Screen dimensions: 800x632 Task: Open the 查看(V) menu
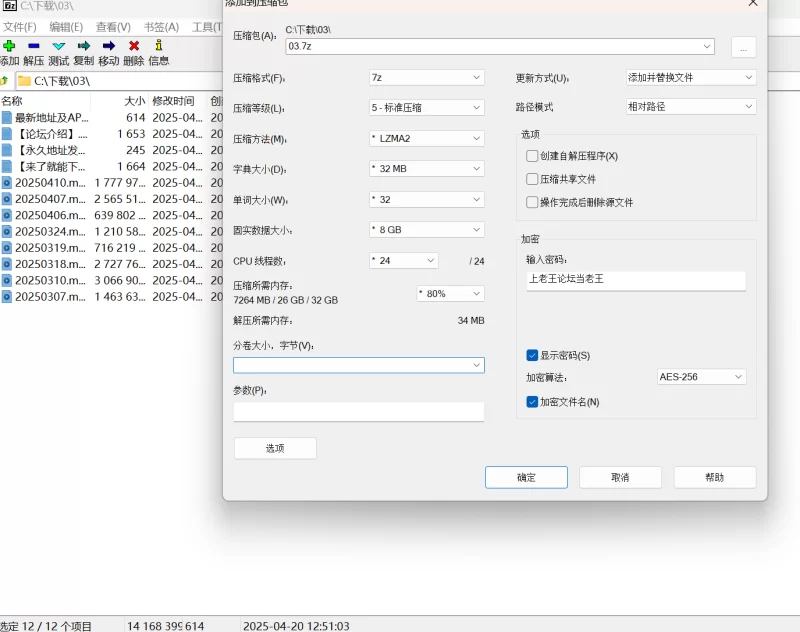coord(113,27)
